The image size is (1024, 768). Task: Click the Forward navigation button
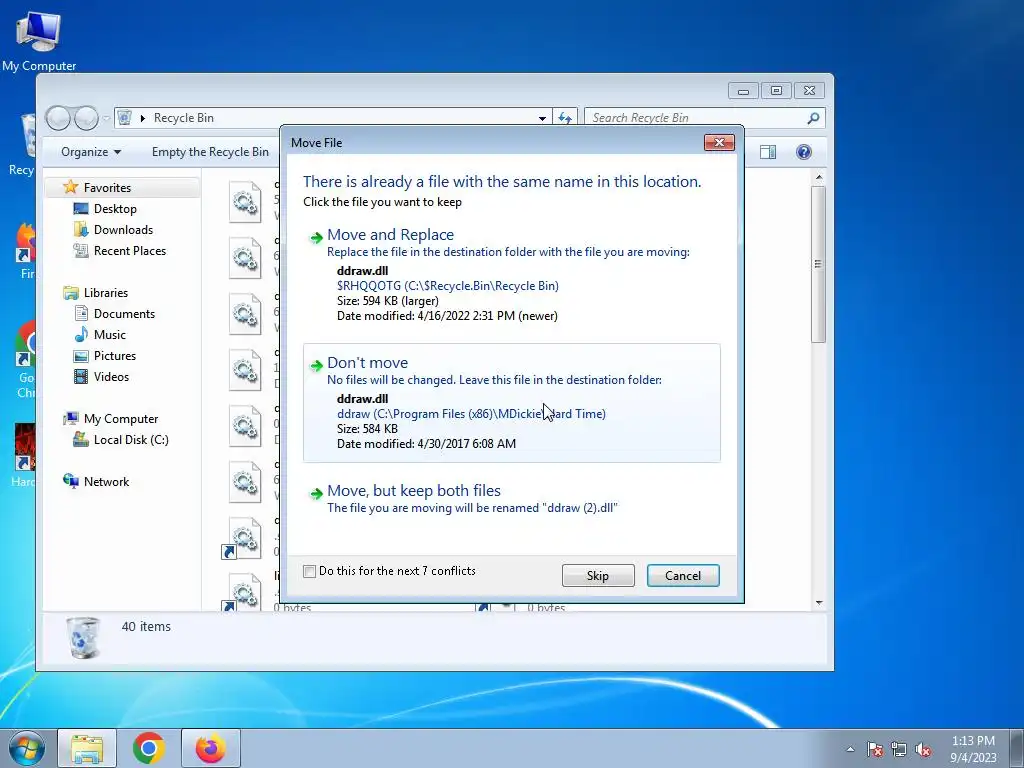coord(86,118)
